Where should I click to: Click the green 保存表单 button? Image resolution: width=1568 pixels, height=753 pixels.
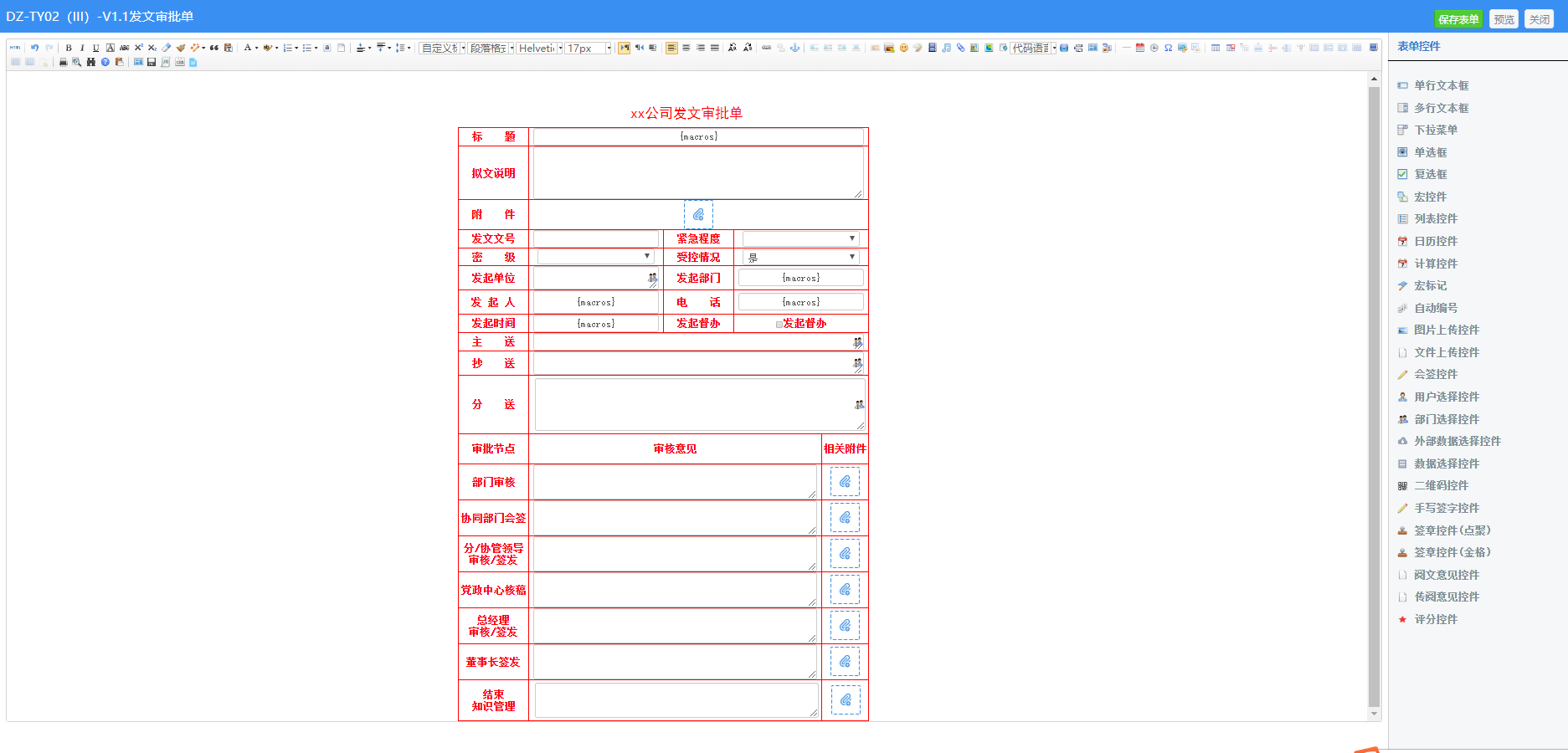click(x=1459, y=18)
